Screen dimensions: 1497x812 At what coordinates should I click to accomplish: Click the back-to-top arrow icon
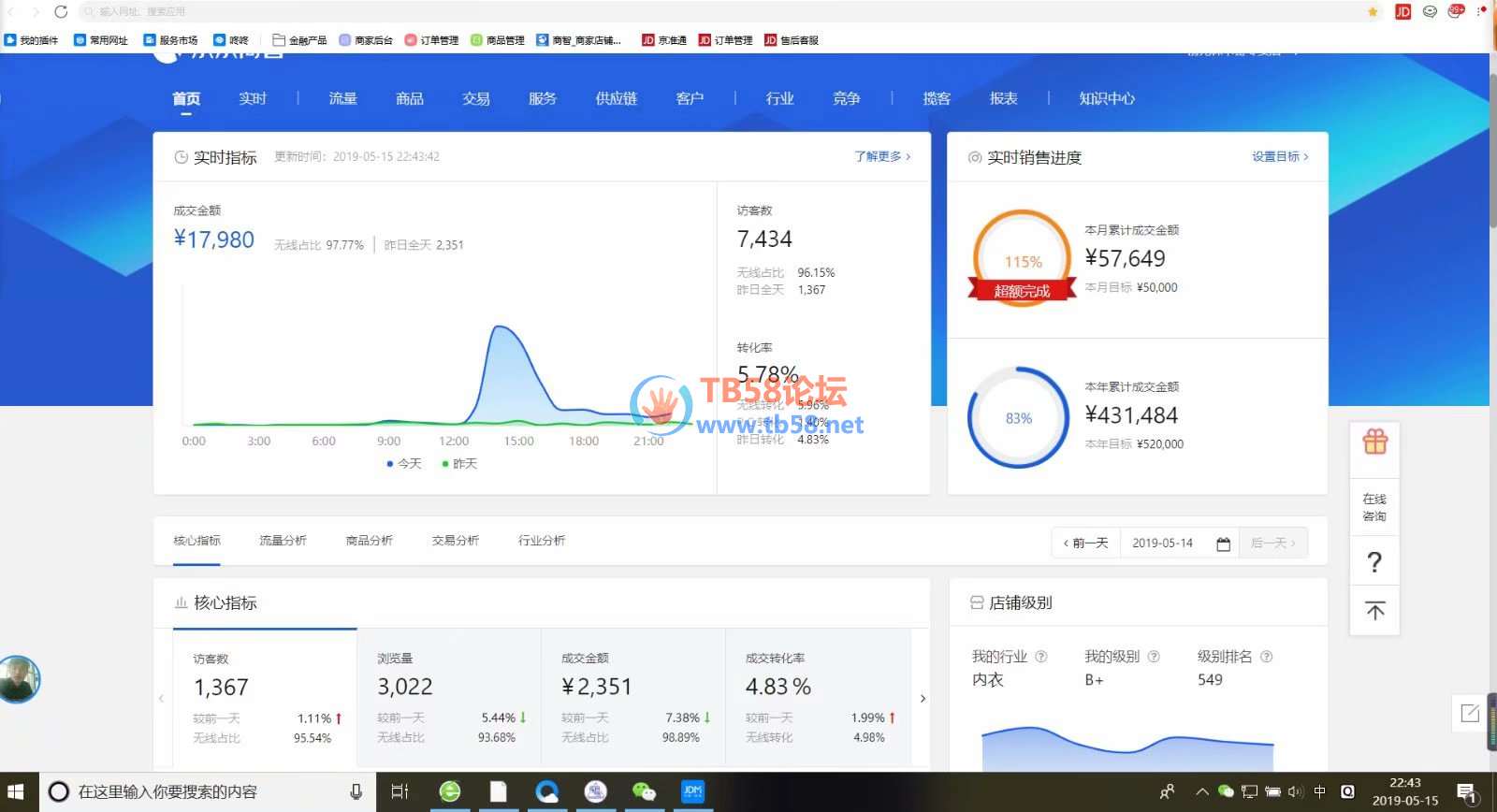click(x=1374, y=612)
